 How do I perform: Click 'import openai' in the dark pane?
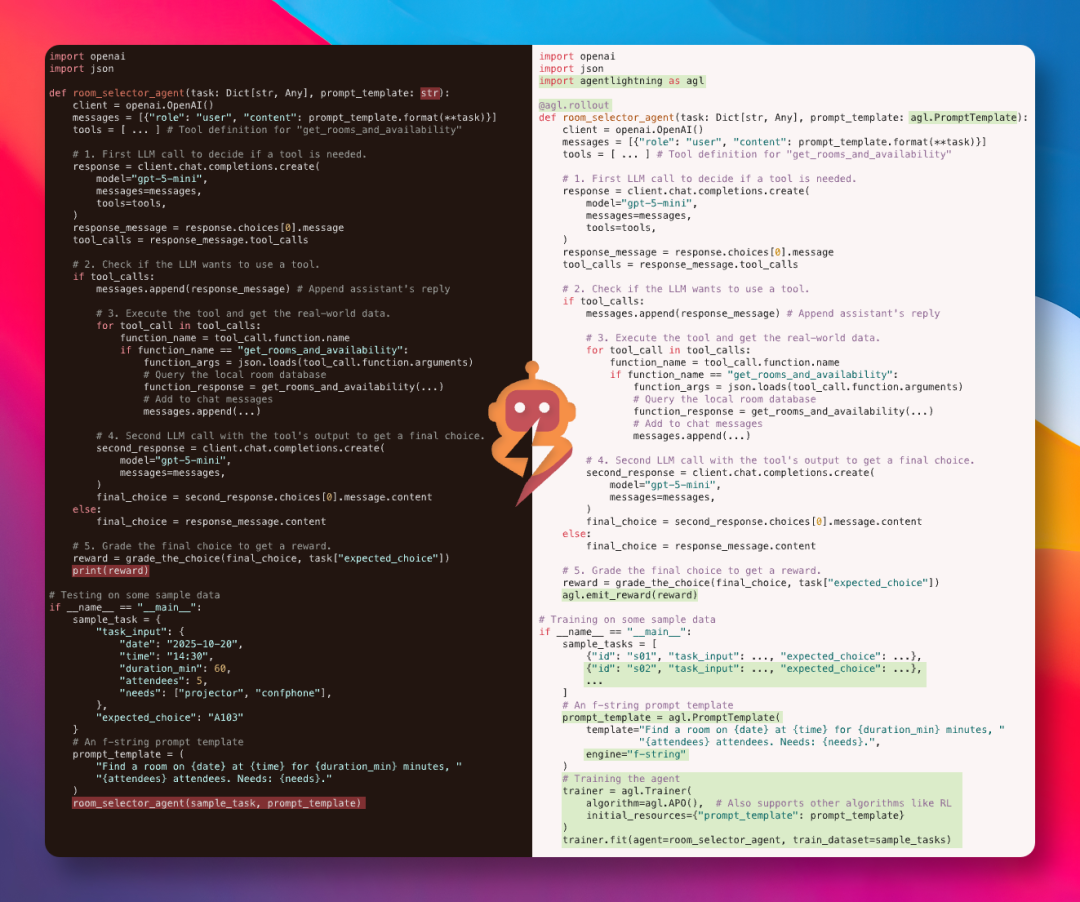point(87,56)
